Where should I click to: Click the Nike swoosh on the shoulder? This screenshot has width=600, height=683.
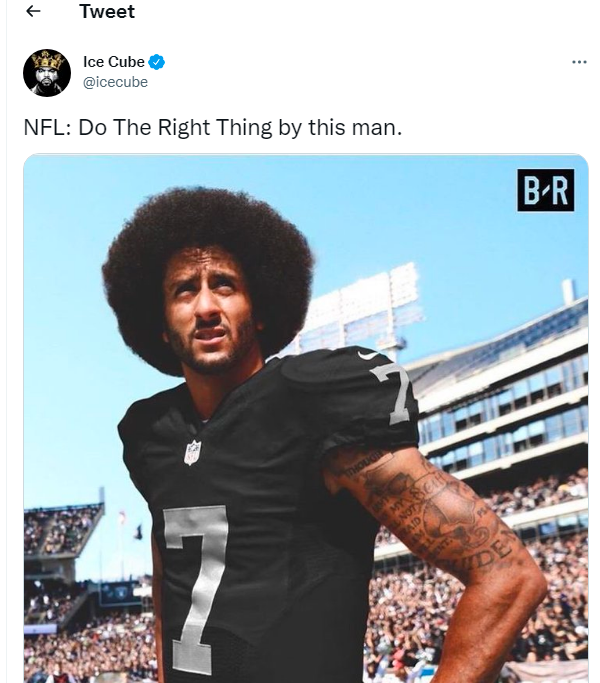coord(368,355)
